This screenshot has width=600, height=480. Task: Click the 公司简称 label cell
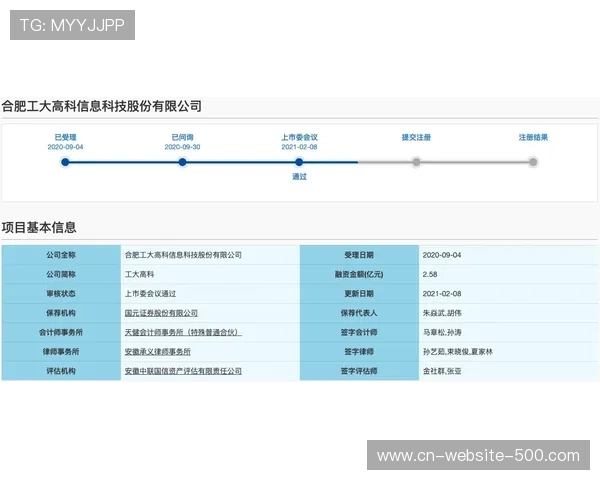tap(61, 274)
